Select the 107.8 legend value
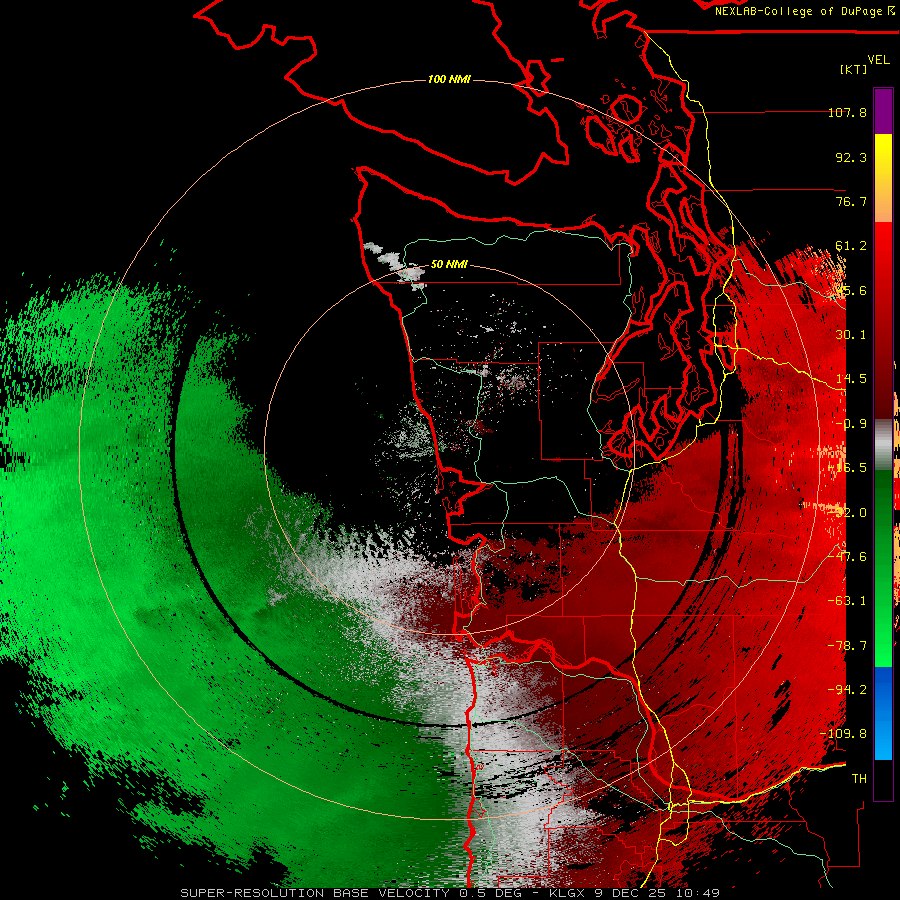The height and width of the screenshot is (900, 900). point(847,112)
